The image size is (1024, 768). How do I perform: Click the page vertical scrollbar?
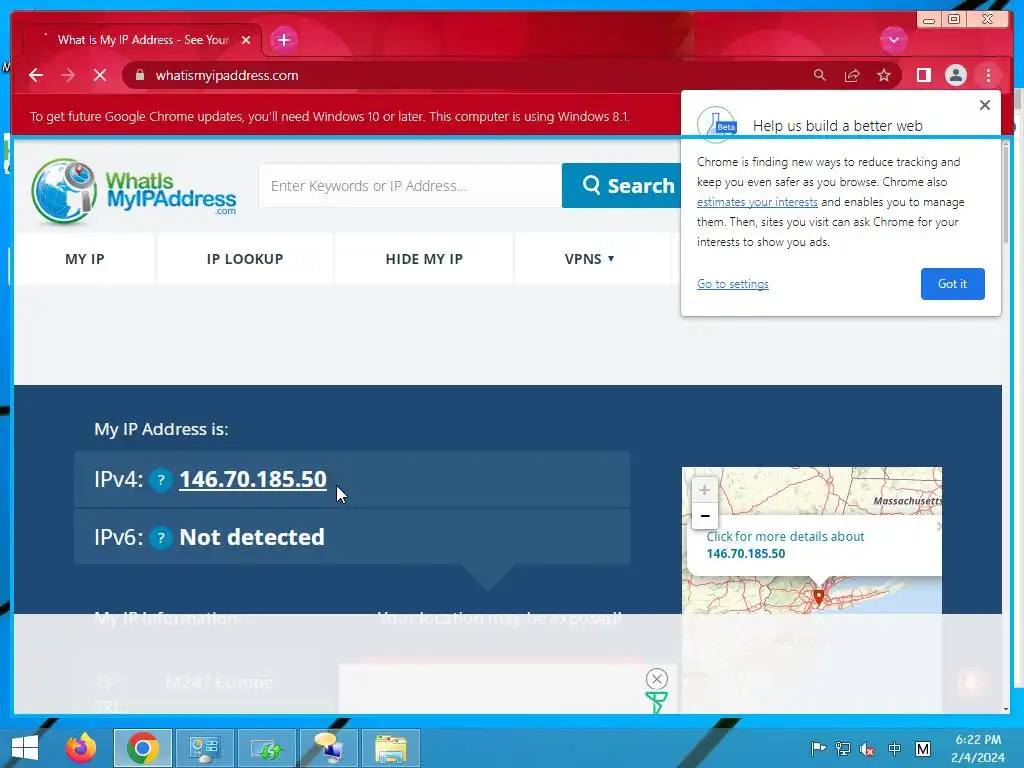click(x=1006, y=196)
